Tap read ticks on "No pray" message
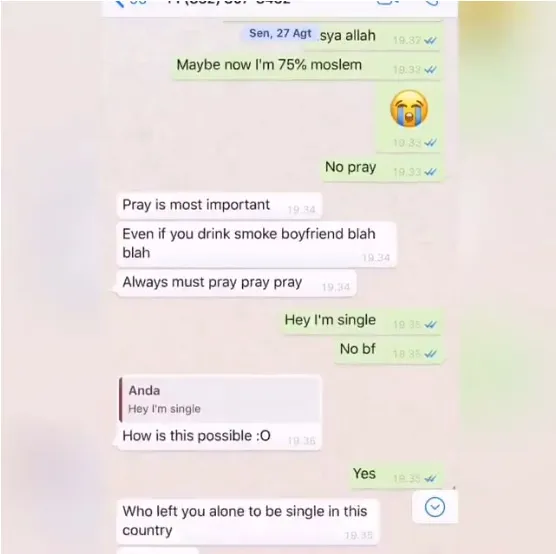This screenshot has width=556, height=554. (x=430, y=172)
